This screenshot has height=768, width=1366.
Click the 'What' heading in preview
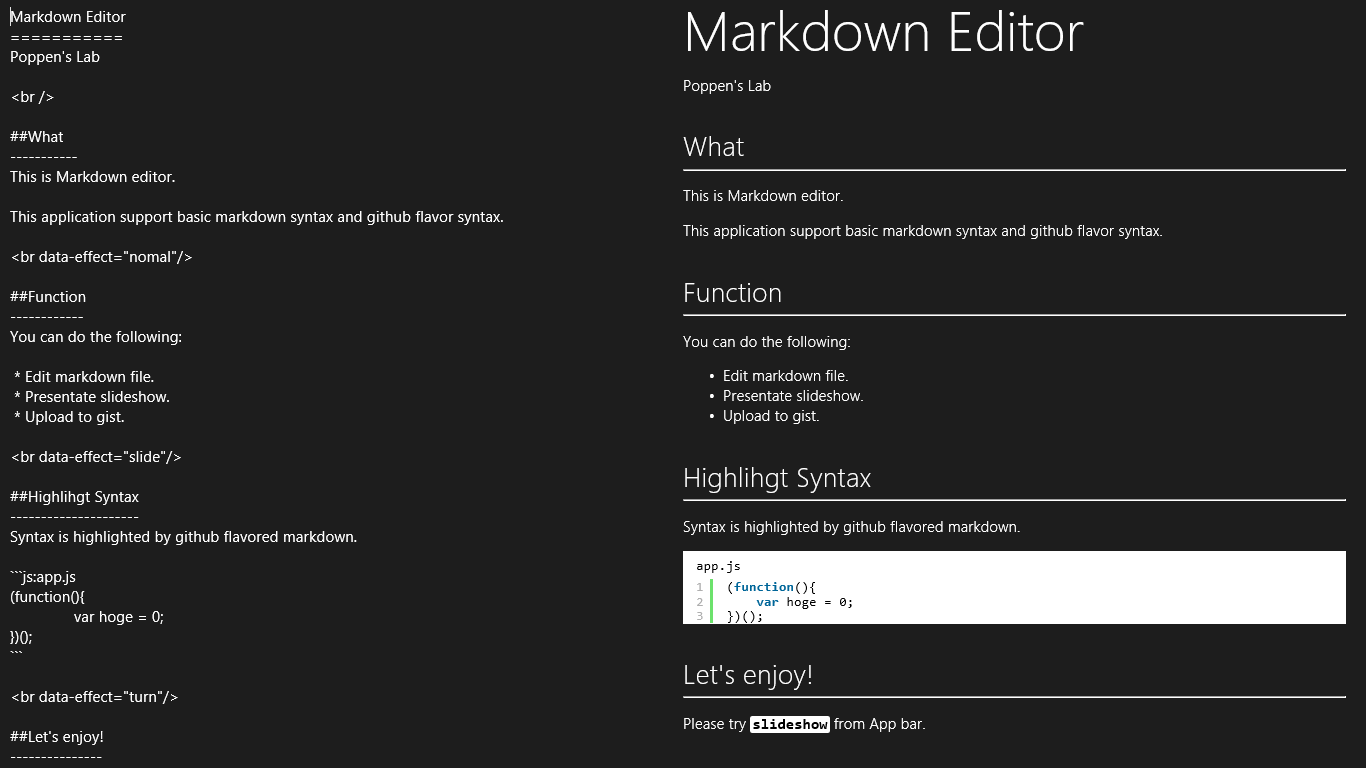(x=714, y=147)
